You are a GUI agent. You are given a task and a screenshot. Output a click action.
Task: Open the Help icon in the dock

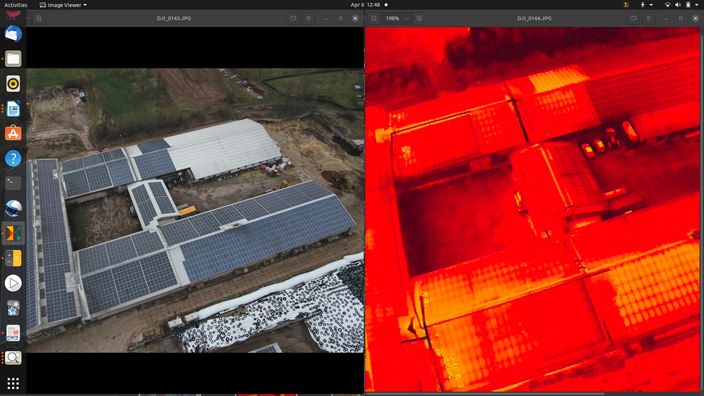pyautogui.click(x=13, y=158)
